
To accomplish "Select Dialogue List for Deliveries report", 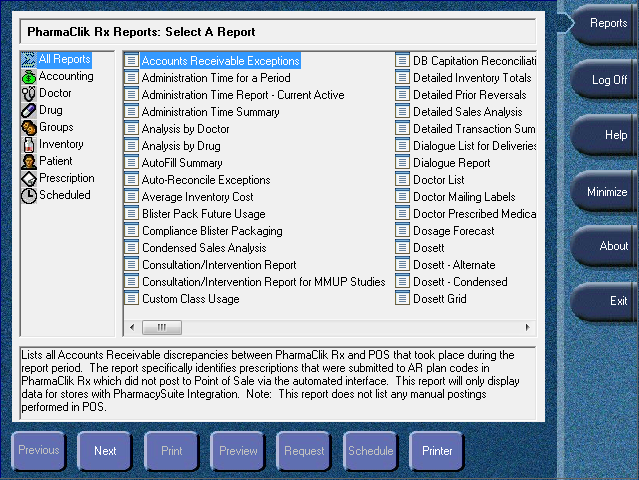I will click(474, 146).
